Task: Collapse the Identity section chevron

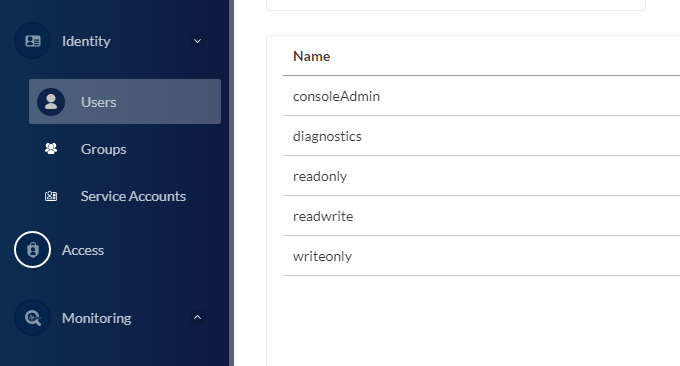Action: point(197,41)
